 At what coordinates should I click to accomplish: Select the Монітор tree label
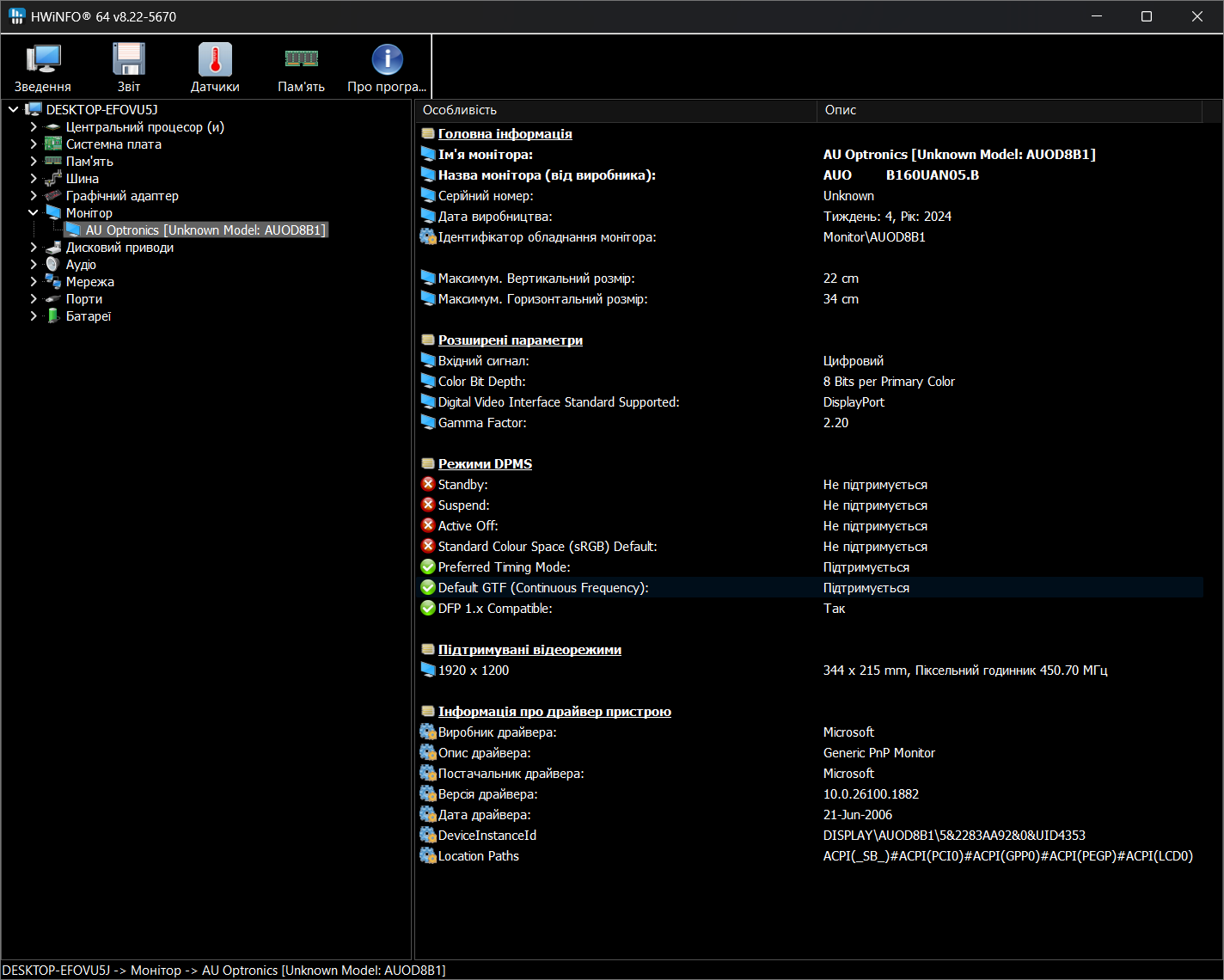coord(89,213)
